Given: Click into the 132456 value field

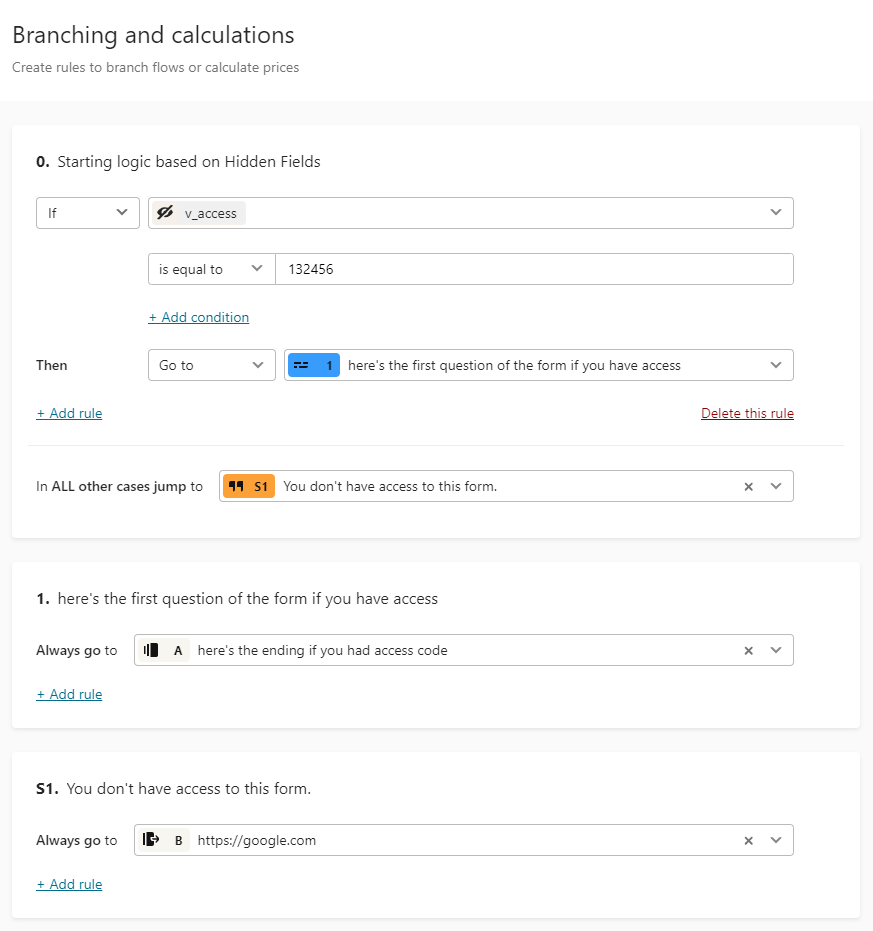Looking at the screenshot, I should (x=534, y=269).
